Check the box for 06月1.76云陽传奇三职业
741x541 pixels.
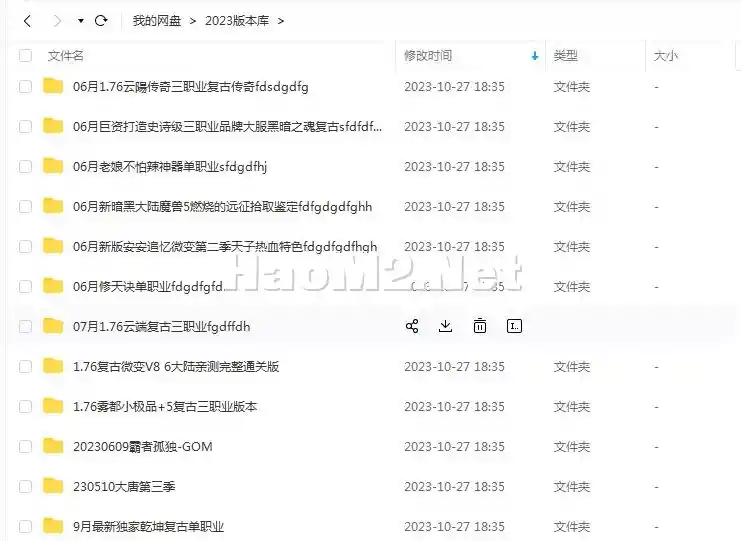coord(26,86)
